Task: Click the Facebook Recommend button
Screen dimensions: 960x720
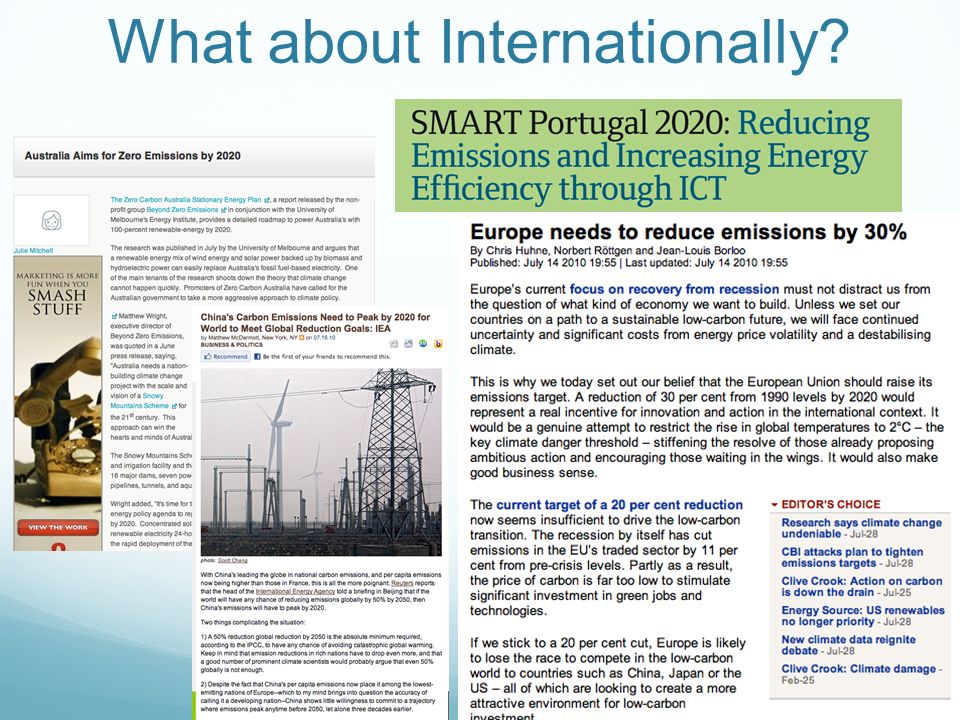Action: 227,356
